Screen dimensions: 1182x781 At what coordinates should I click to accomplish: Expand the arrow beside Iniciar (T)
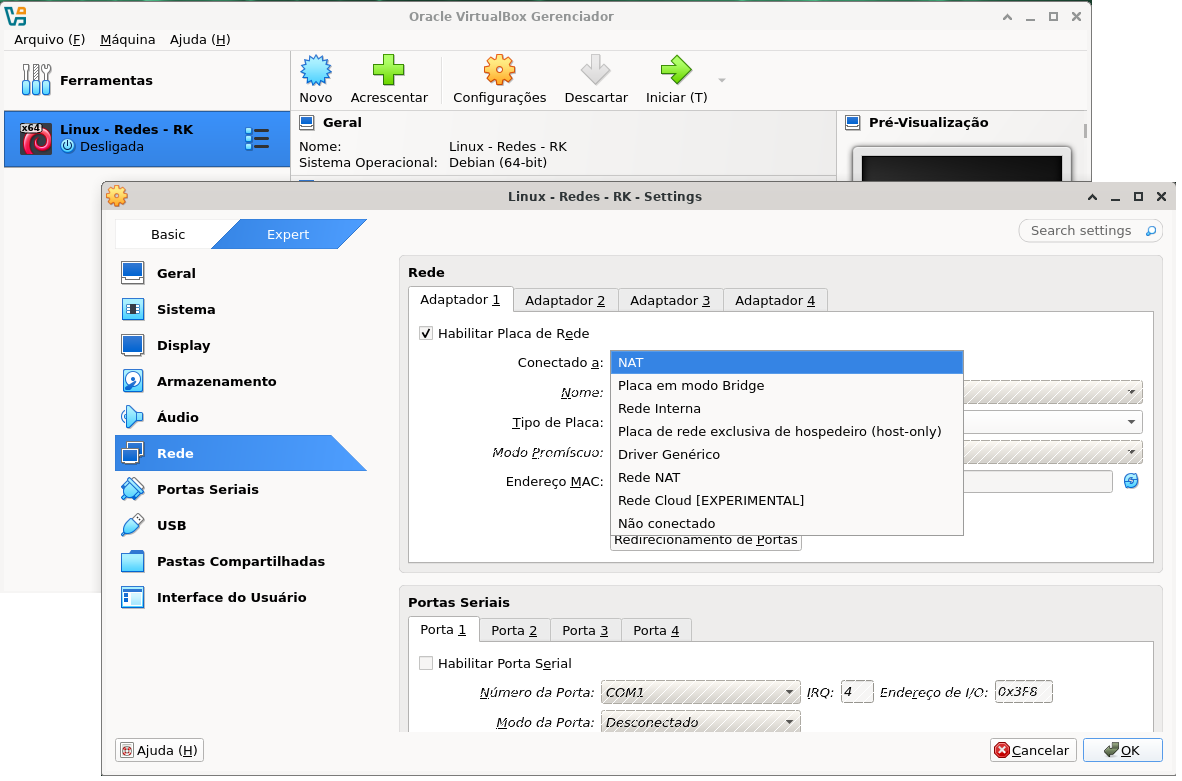tap(721, 80)
